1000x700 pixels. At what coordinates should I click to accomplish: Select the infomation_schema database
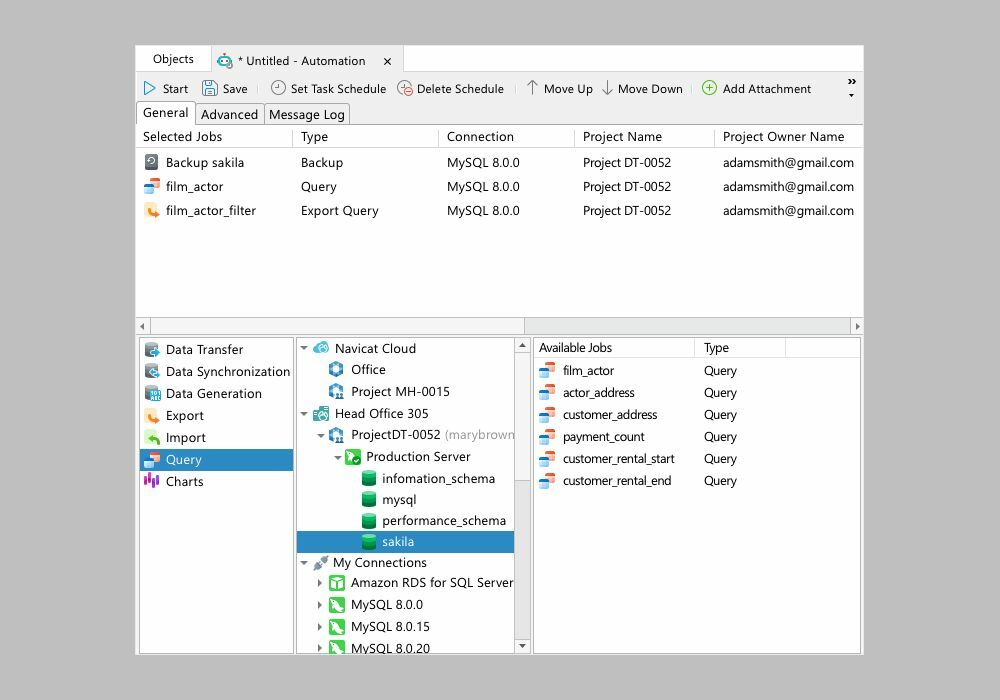pyautogui.click(x=438, y=478)
